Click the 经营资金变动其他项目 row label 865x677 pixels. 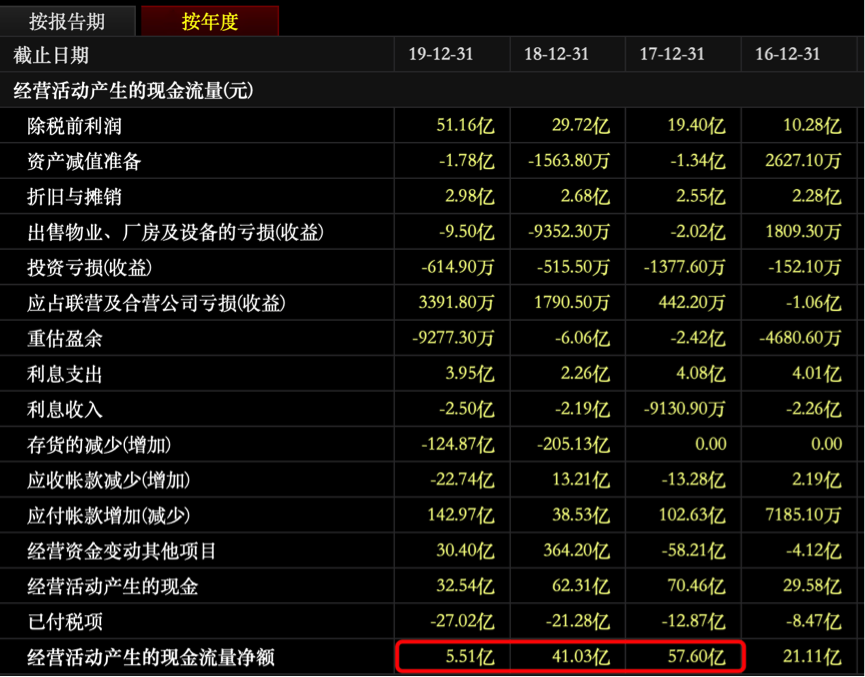[121, 551]
